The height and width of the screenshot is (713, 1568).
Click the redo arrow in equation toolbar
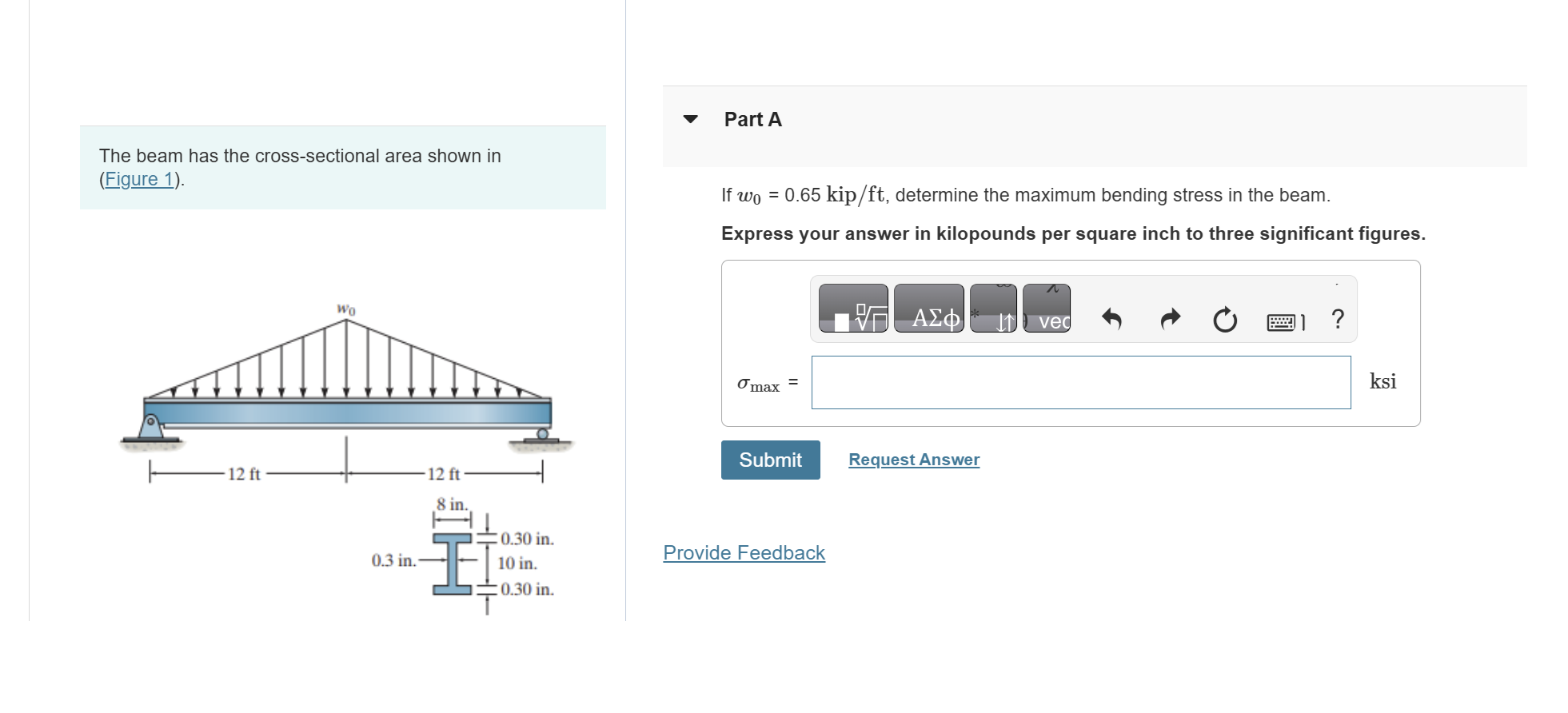pos(1169,319)
